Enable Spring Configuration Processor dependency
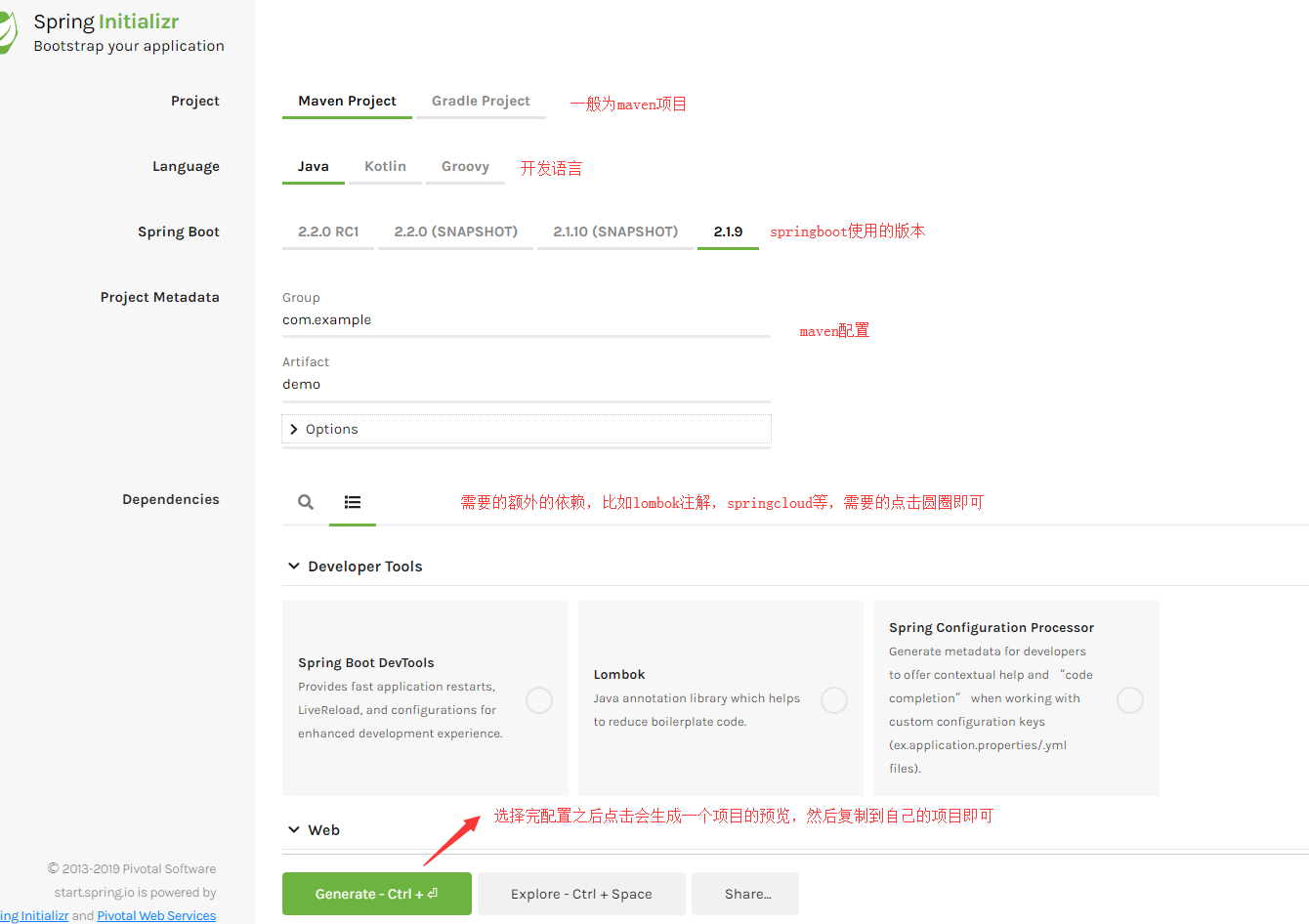The image size is (1309, 924). (x=1130, y=700)
